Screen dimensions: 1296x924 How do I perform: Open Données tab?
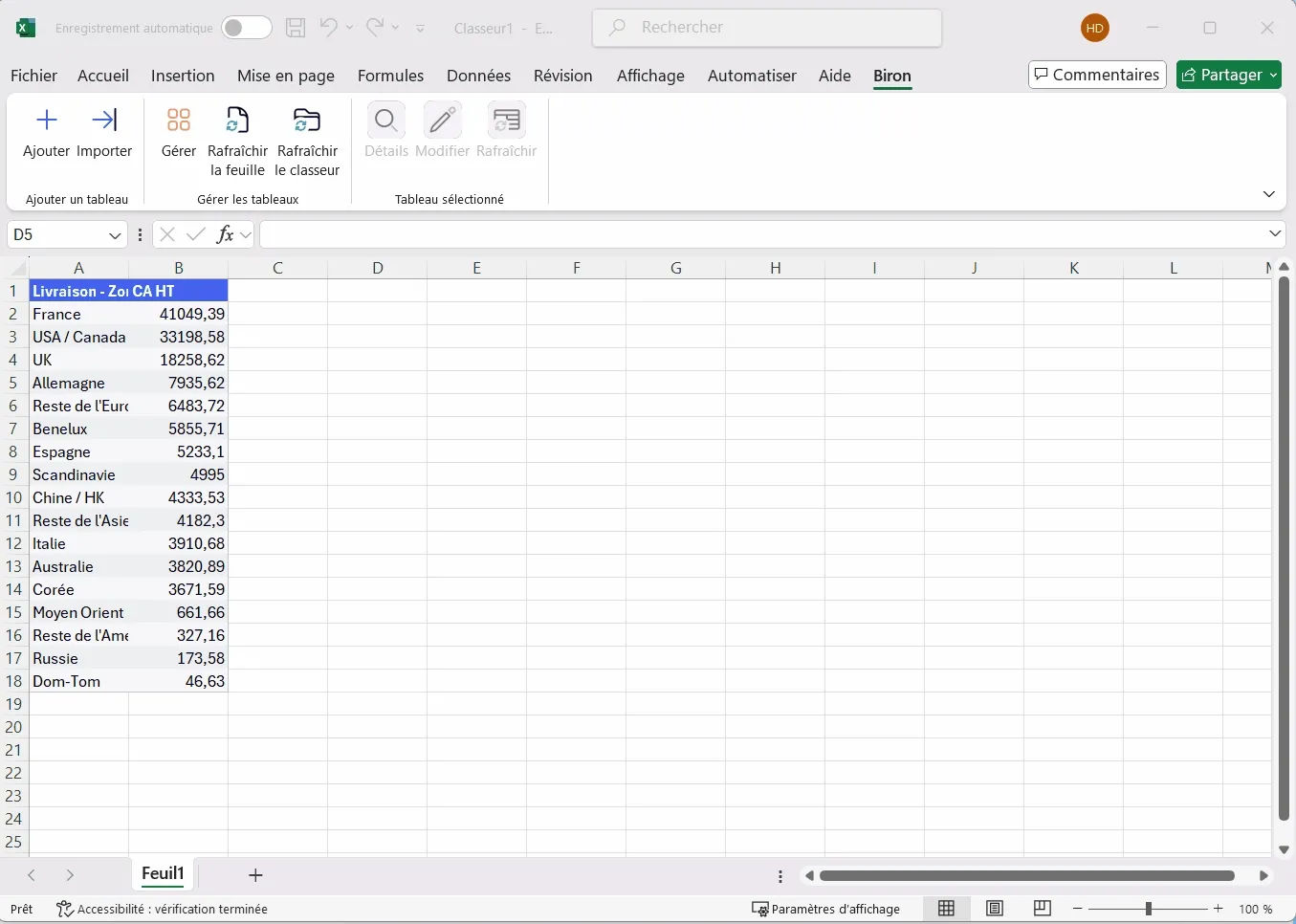click(478, 76)
